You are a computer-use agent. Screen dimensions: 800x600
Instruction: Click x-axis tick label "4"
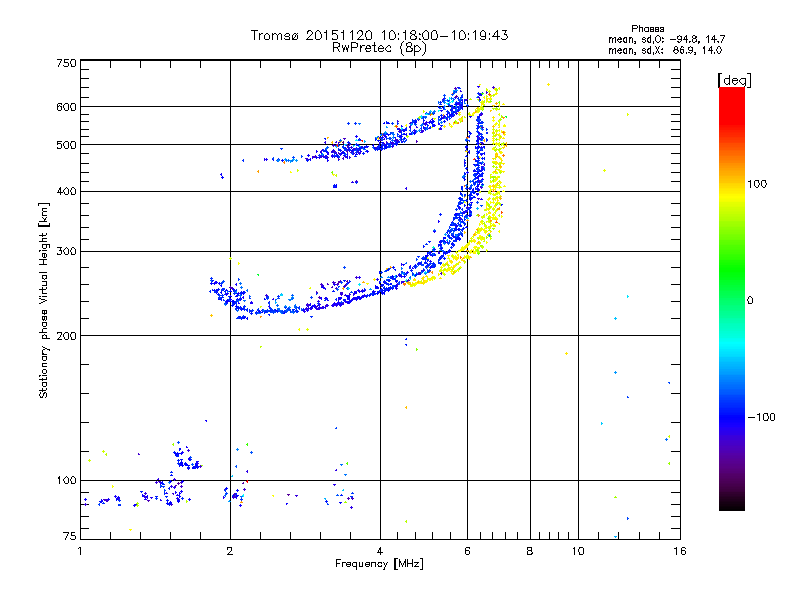(x=380, y=551)
